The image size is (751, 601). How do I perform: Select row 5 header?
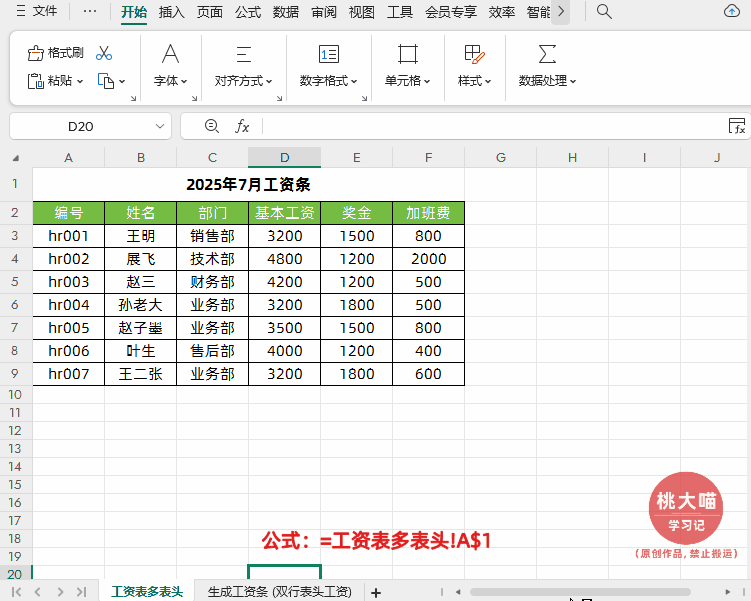point(15,282)
